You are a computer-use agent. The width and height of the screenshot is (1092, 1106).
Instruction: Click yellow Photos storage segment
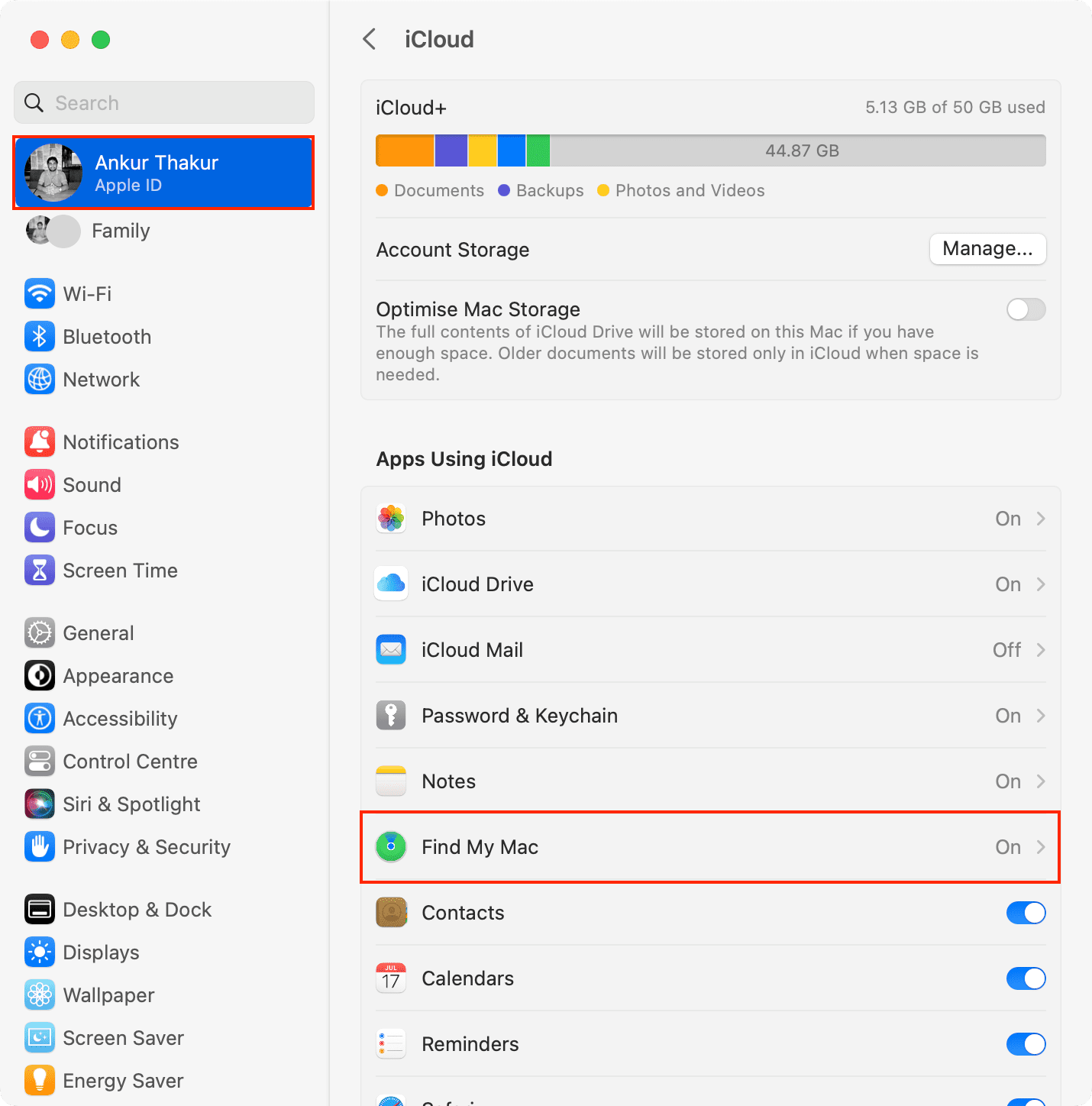483,150
